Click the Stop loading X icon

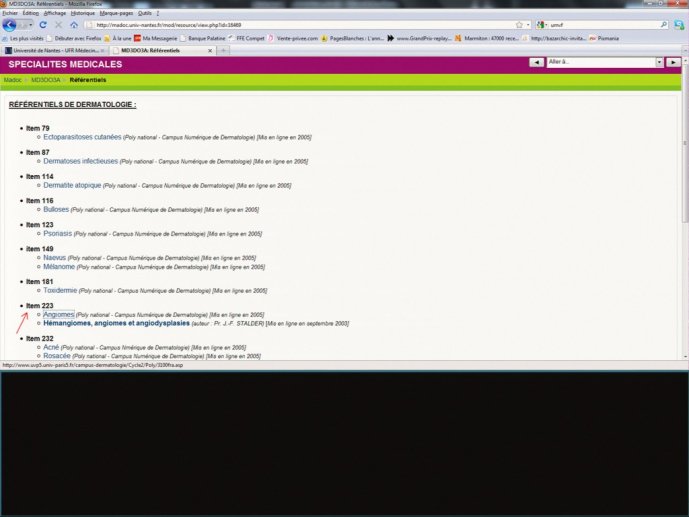click(58, 25)
